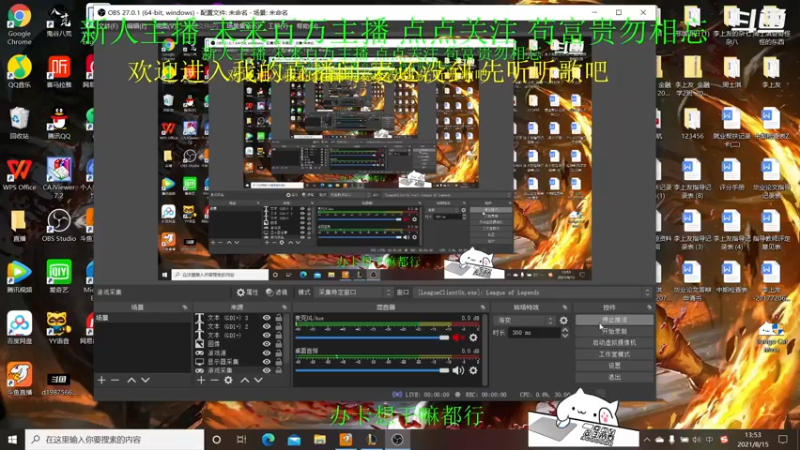Open 桌面音频 mixer gear settings
Viewport: 800px width, 450px height.
473,370
